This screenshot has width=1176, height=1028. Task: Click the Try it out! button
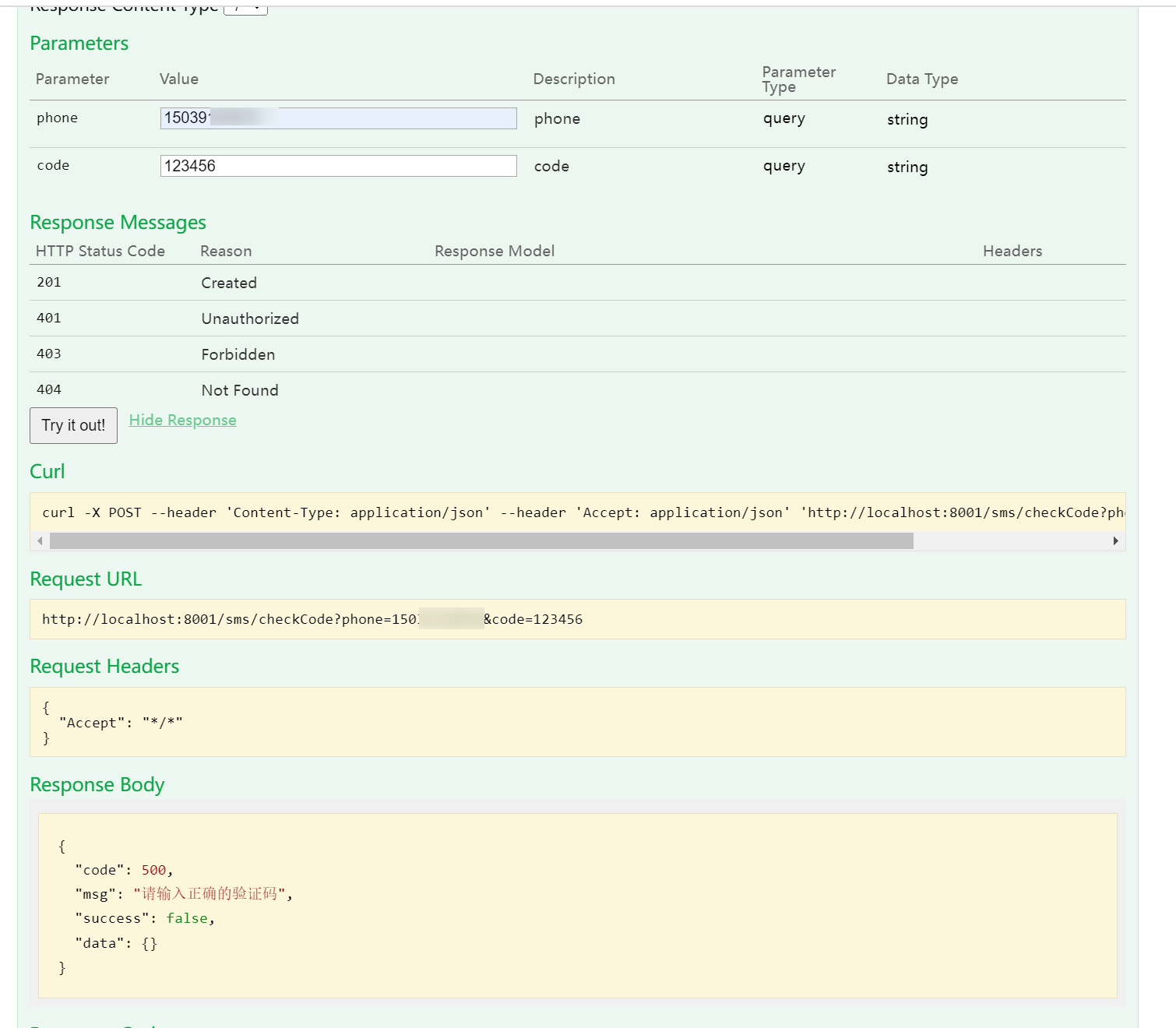(73, 425)
